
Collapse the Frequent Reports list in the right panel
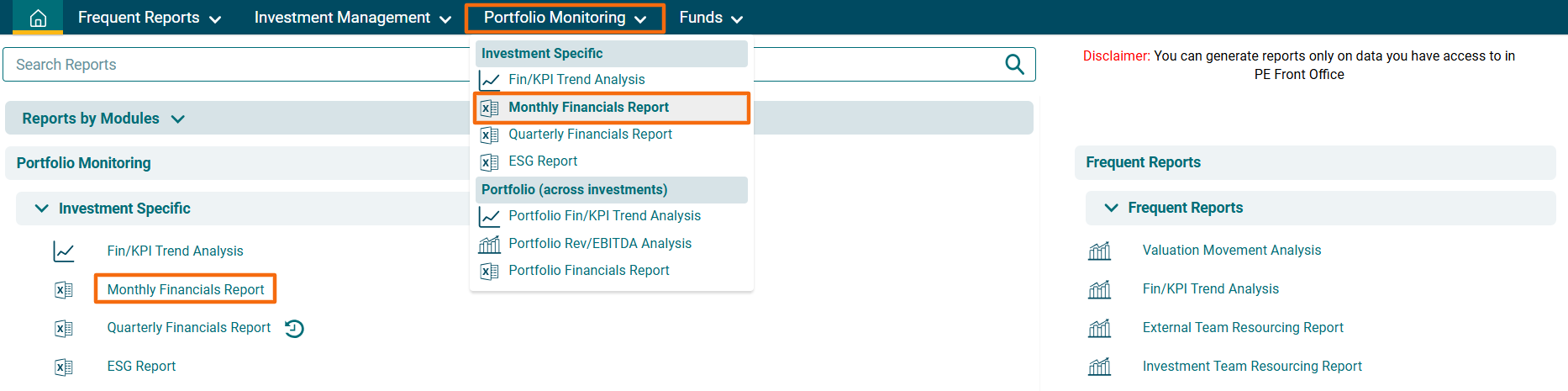coord(1111,208)
